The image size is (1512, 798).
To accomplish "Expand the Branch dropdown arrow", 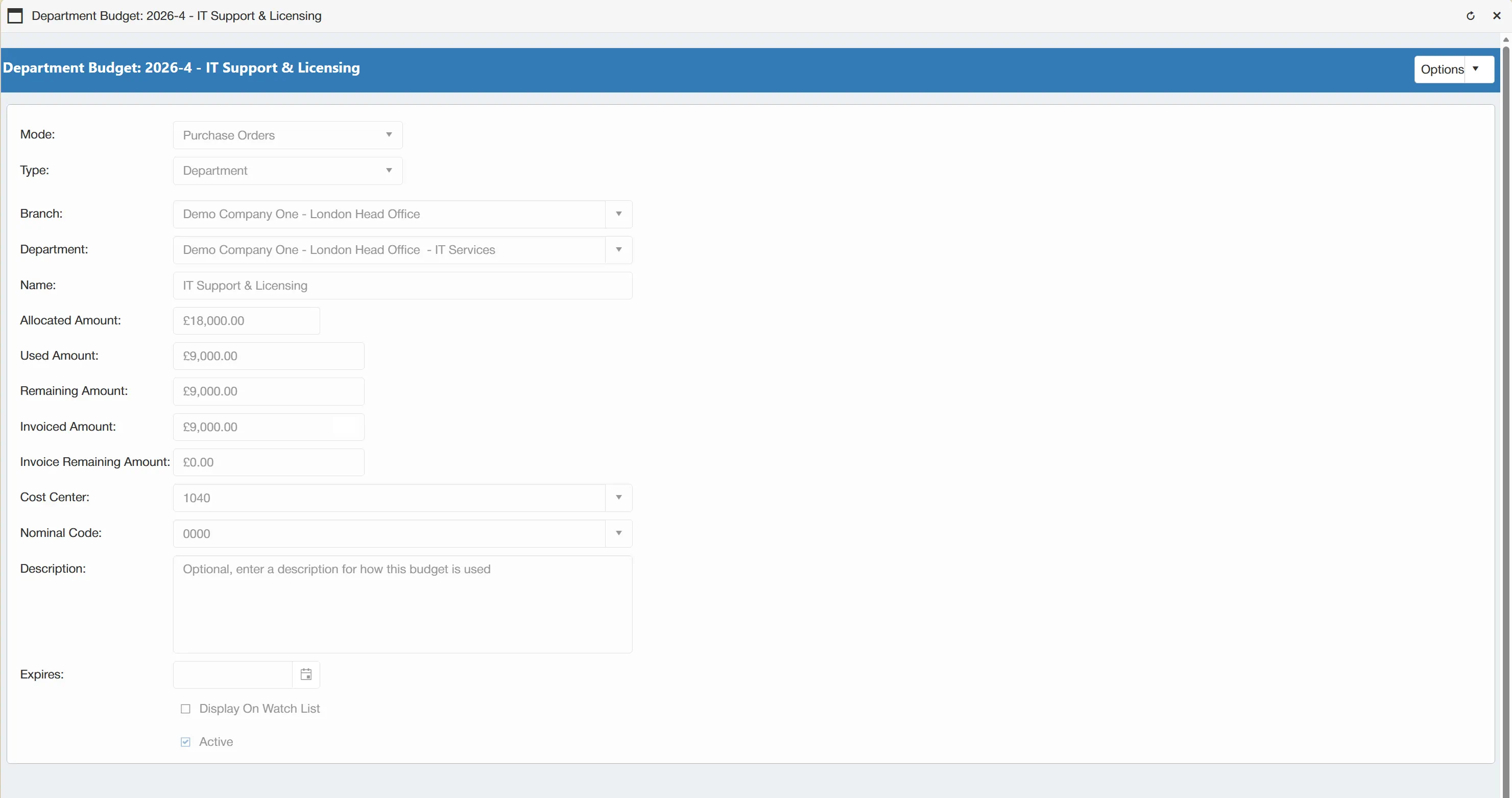I will tap(619, 214).
